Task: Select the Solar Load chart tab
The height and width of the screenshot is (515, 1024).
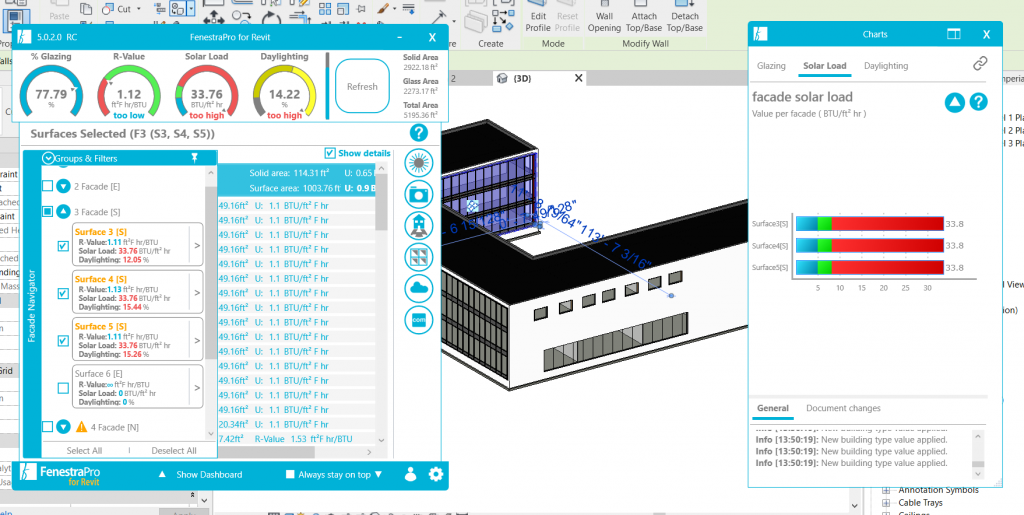Action: (x=825, y=66)
